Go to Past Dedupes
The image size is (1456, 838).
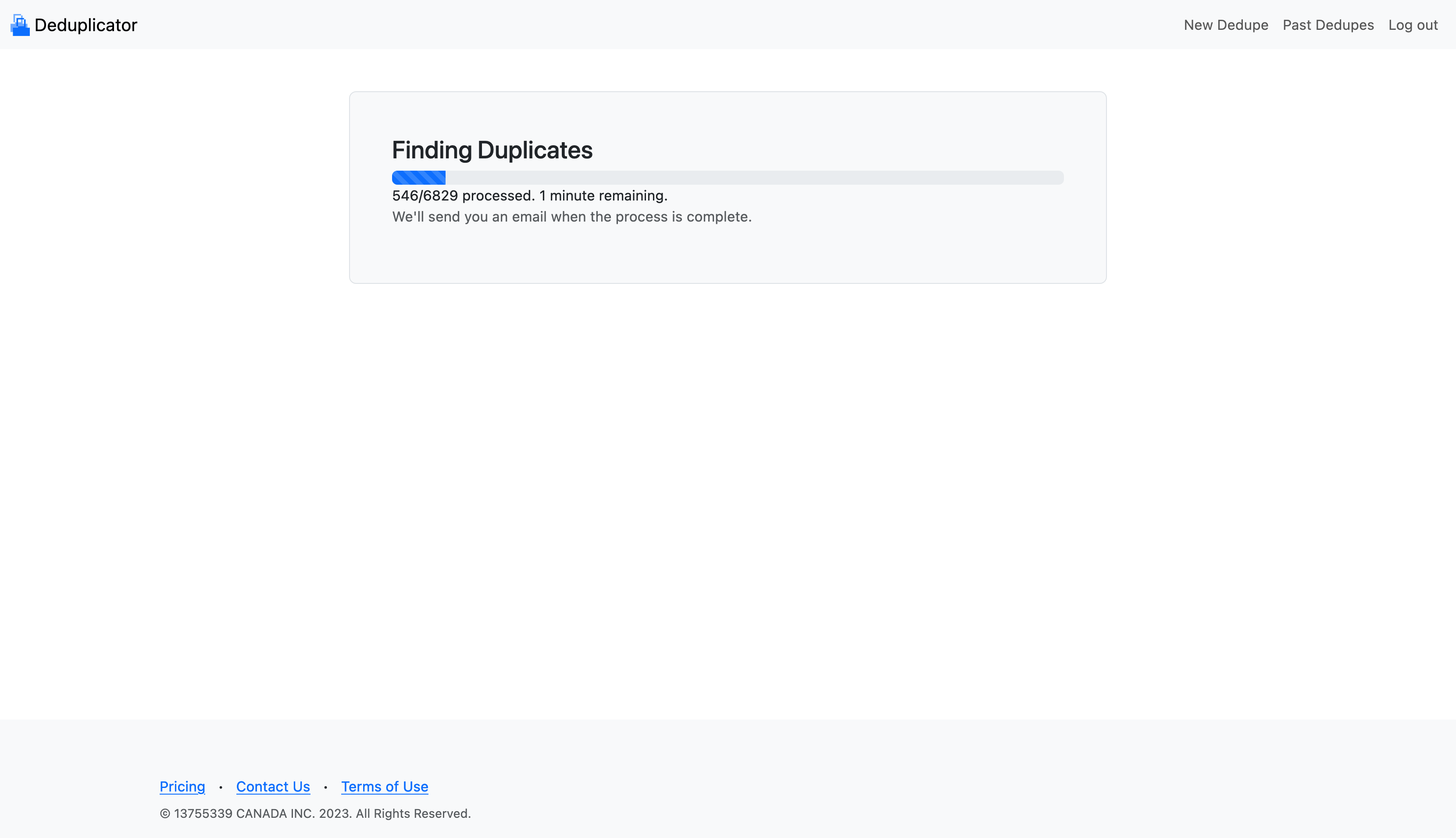pos(1328,25)
